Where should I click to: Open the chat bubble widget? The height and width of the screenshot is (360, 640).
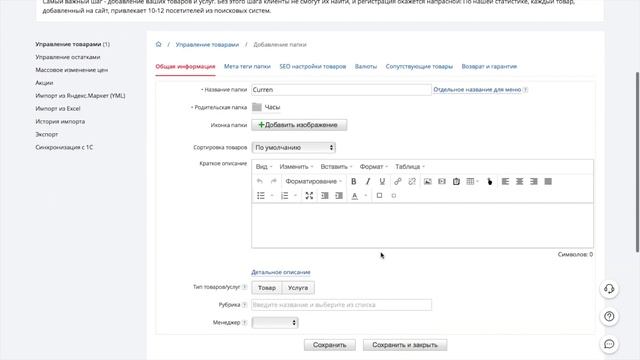coord(609,344)
